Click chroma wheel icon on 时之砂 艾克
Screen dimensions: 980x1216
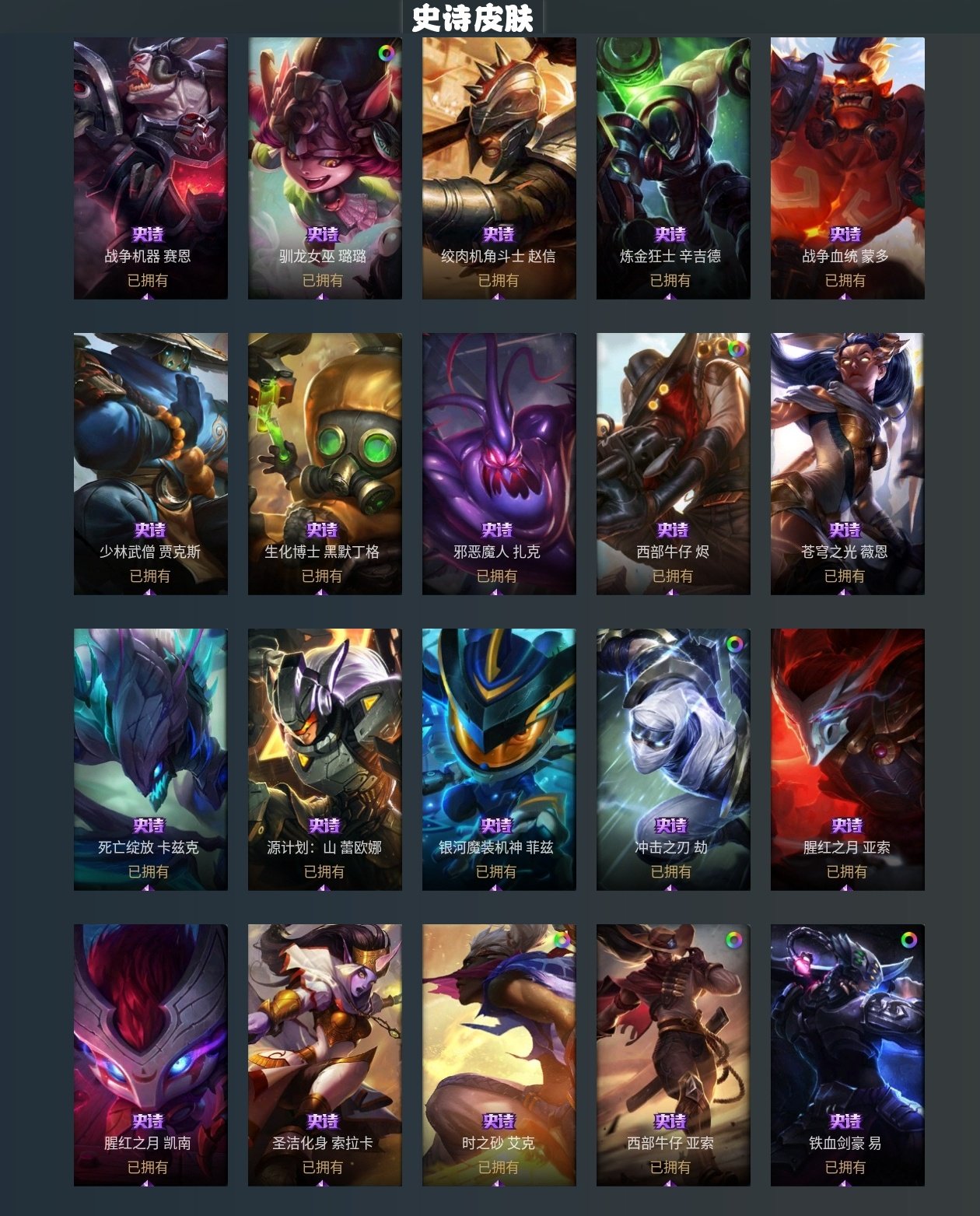pos(561,940)
